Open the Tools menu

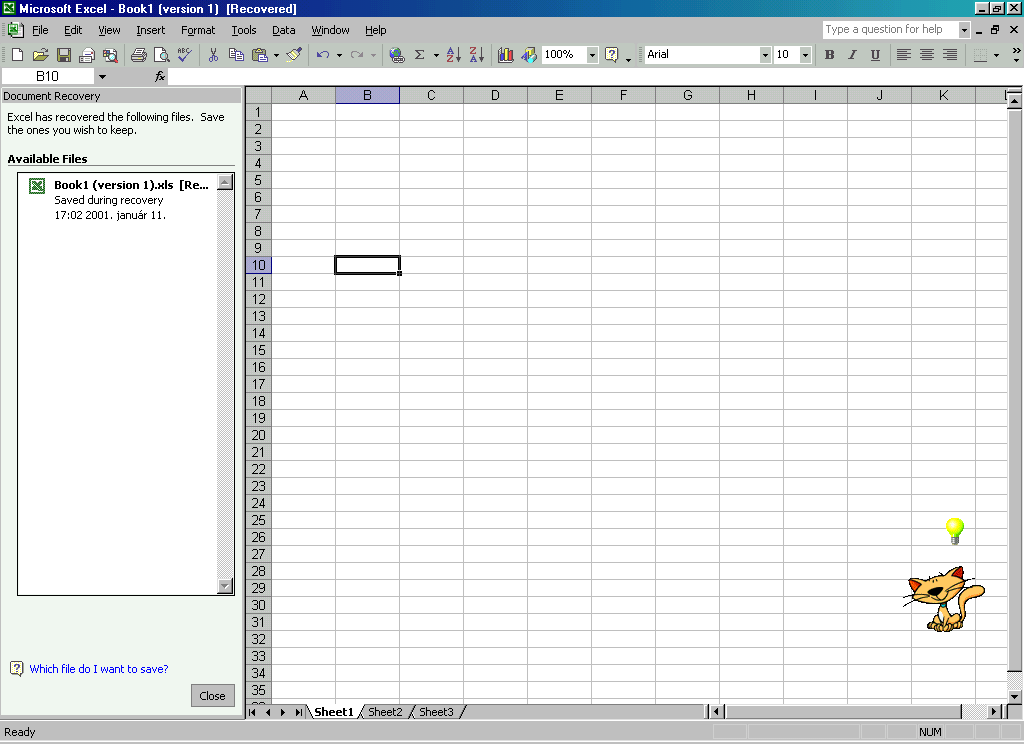[244, 30]
